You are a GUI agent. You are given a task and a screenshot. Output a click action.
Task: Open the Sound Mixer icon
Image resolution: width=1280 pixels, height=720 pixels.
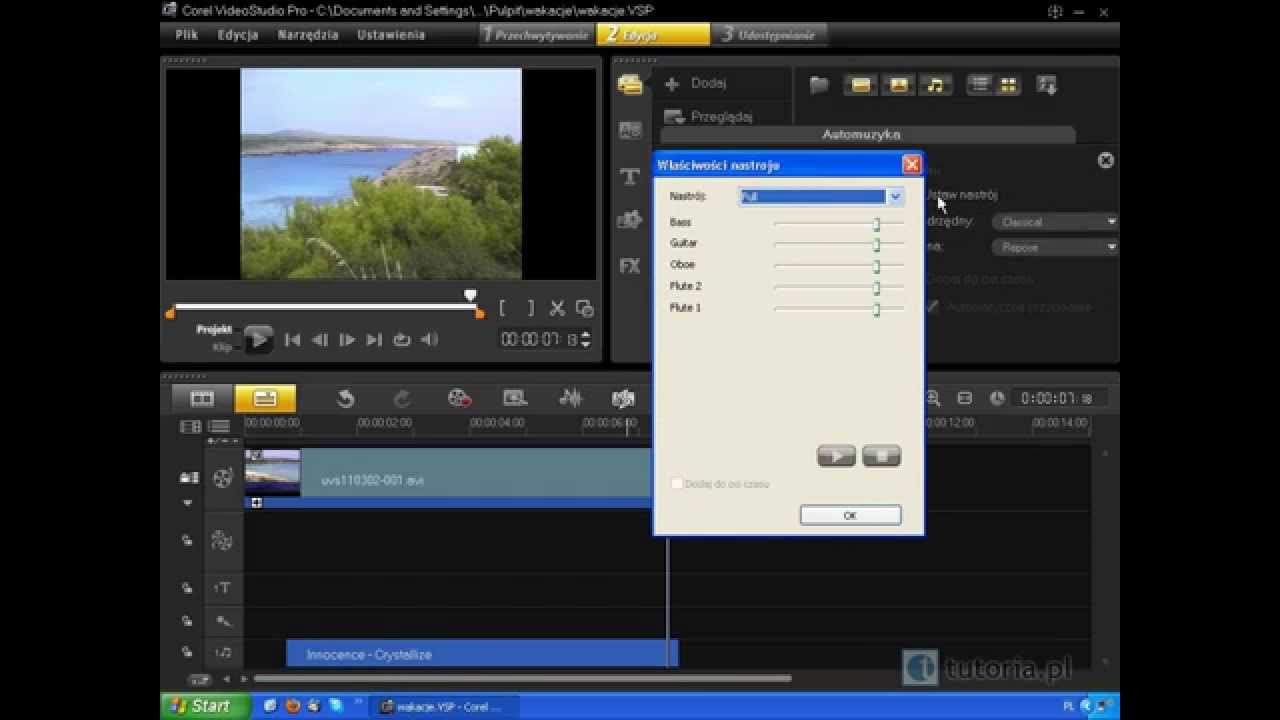click(x=571, y=398)
